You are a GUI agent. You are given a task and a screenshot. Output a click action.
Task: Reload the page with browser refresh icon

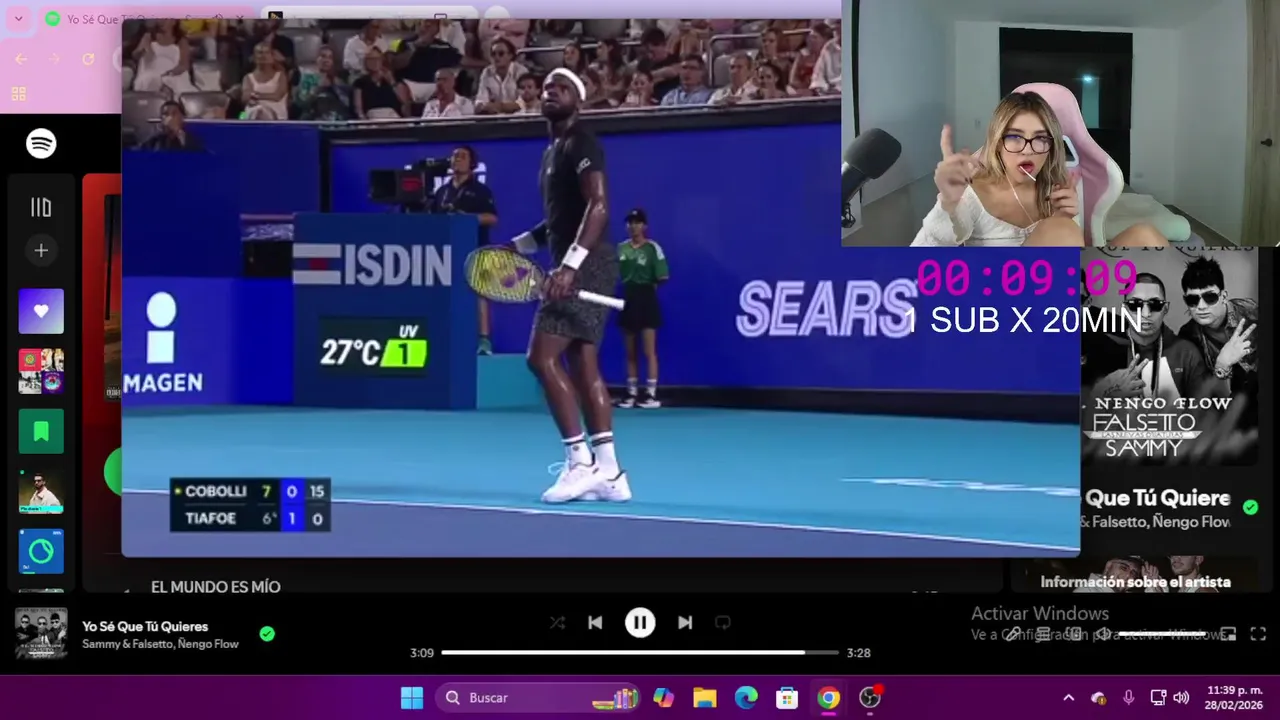tap(88, 59)
